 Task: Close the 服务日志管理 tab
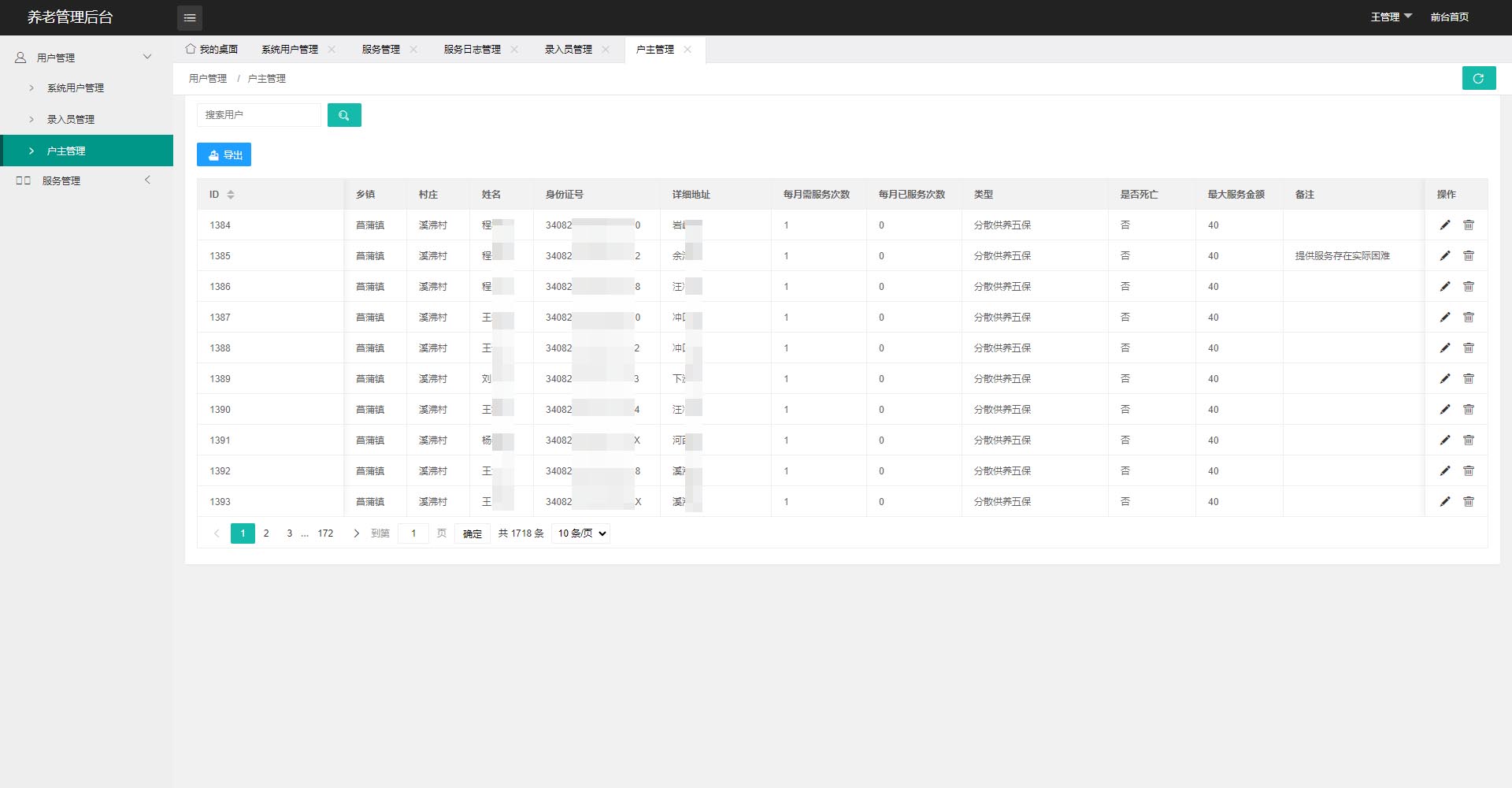(x=514, y=50)
